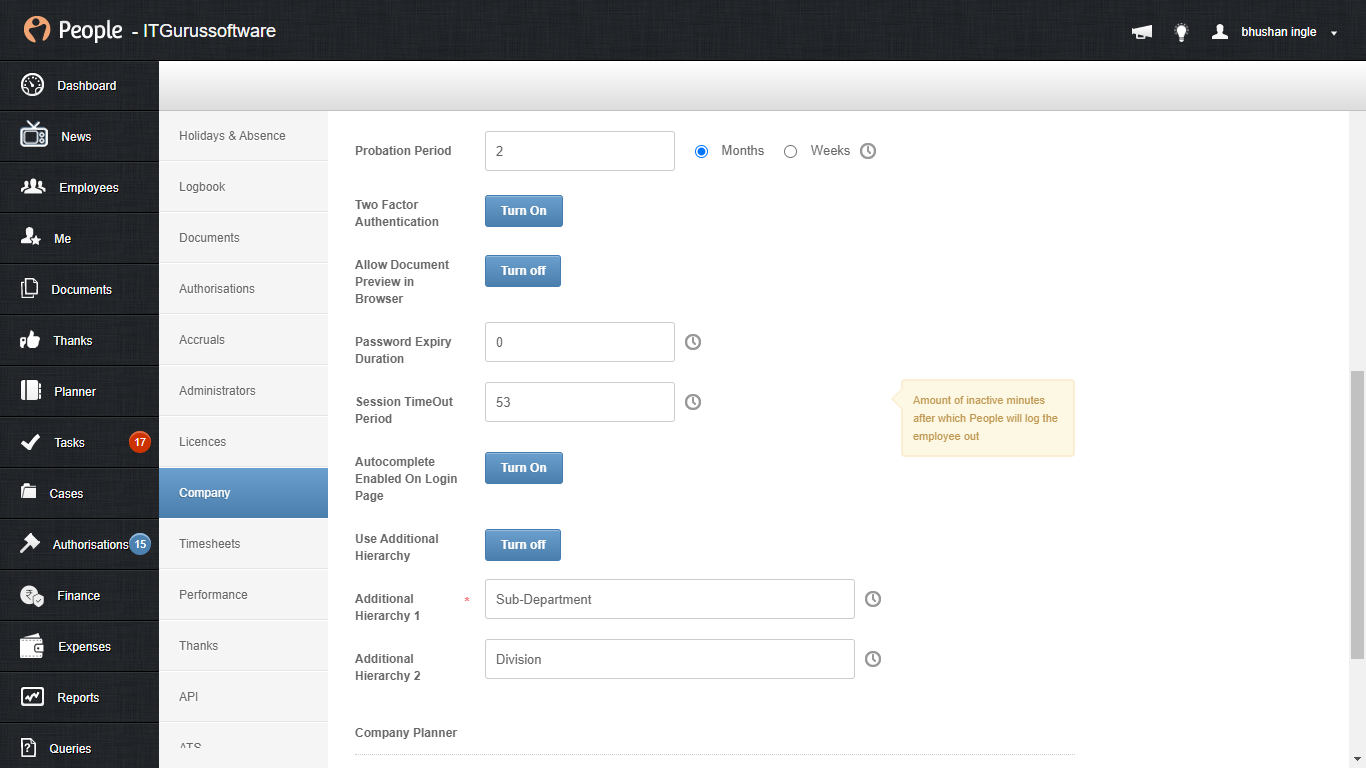Screen dimensions: 1366x768
Task: Open the Licences settings tab
Action: pyautogui.click(x=243, y=442)
